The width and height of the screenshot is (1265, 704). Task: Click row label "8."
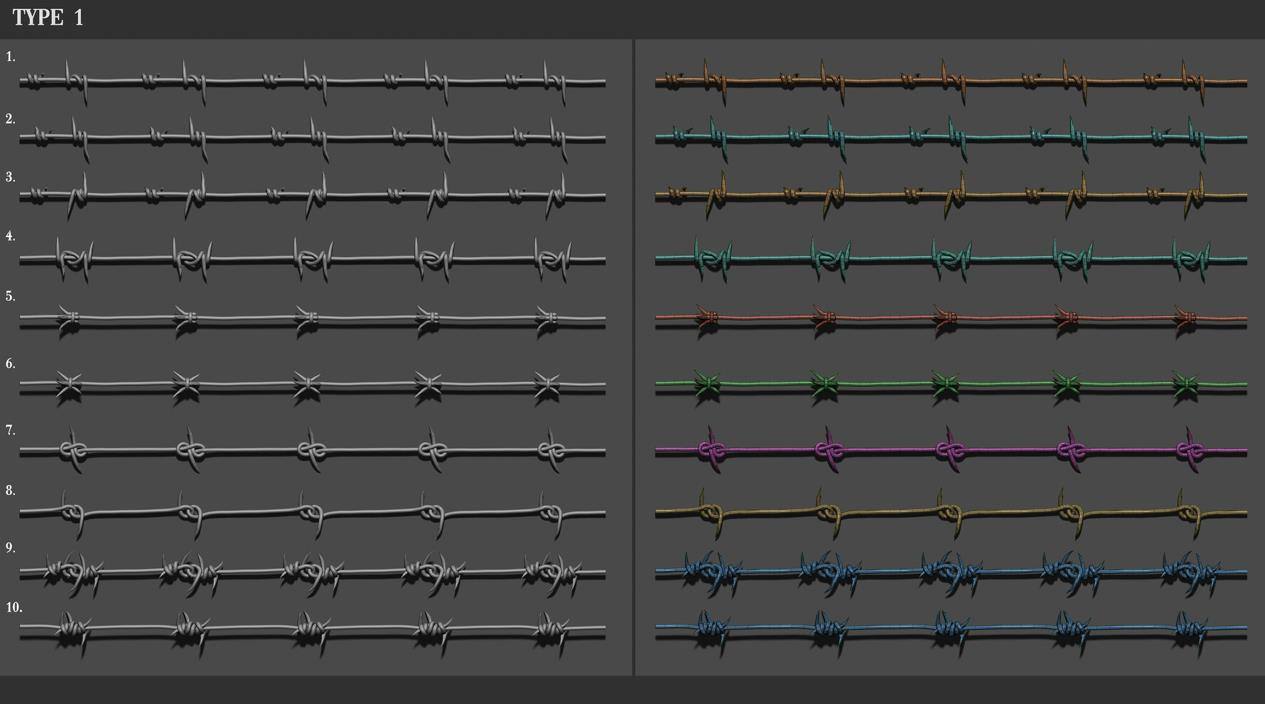pos(10,491)
